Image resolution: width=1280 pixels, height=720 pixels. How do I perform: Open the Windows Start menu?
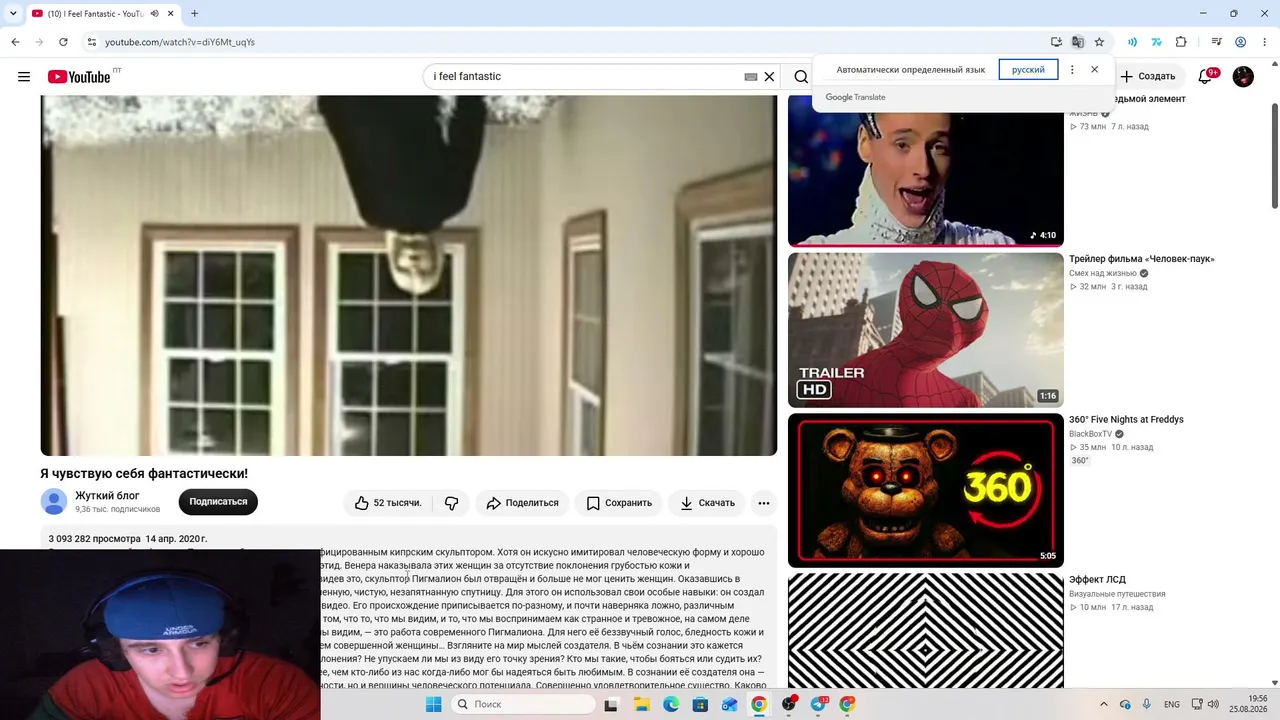click(433, 704)
